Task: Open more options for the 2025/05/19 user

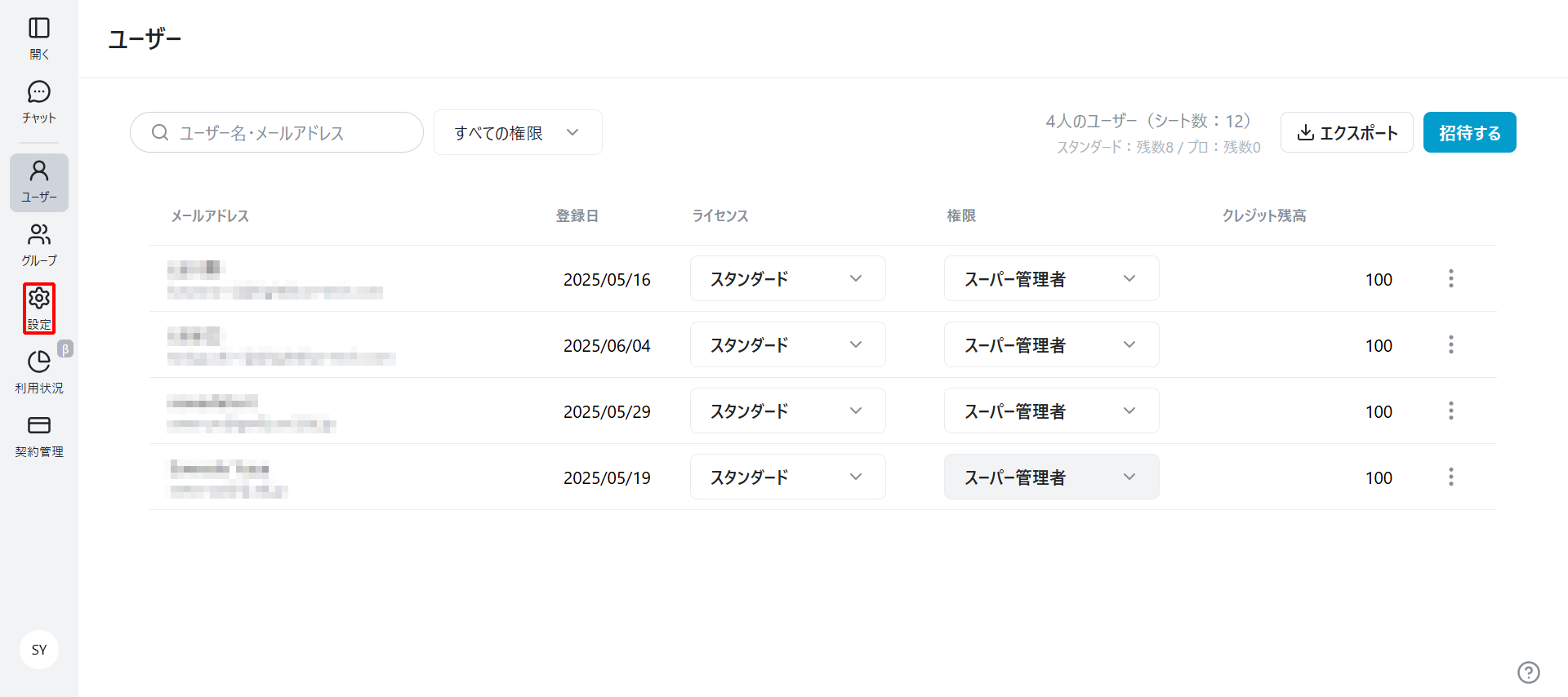Action: [1450, 477]
